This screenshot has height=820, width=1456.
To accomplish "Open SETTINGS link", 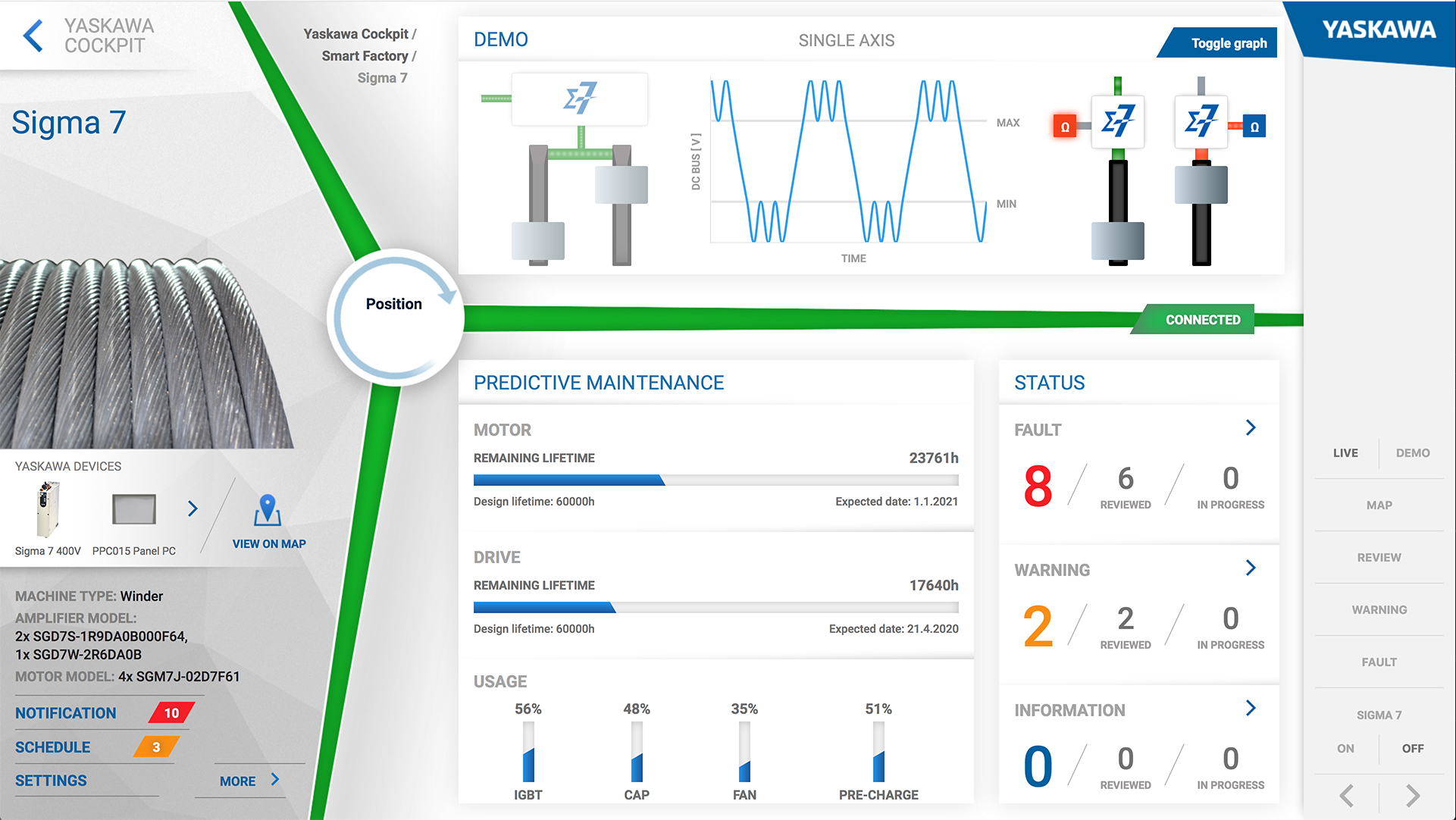I will tap(51, 781).
